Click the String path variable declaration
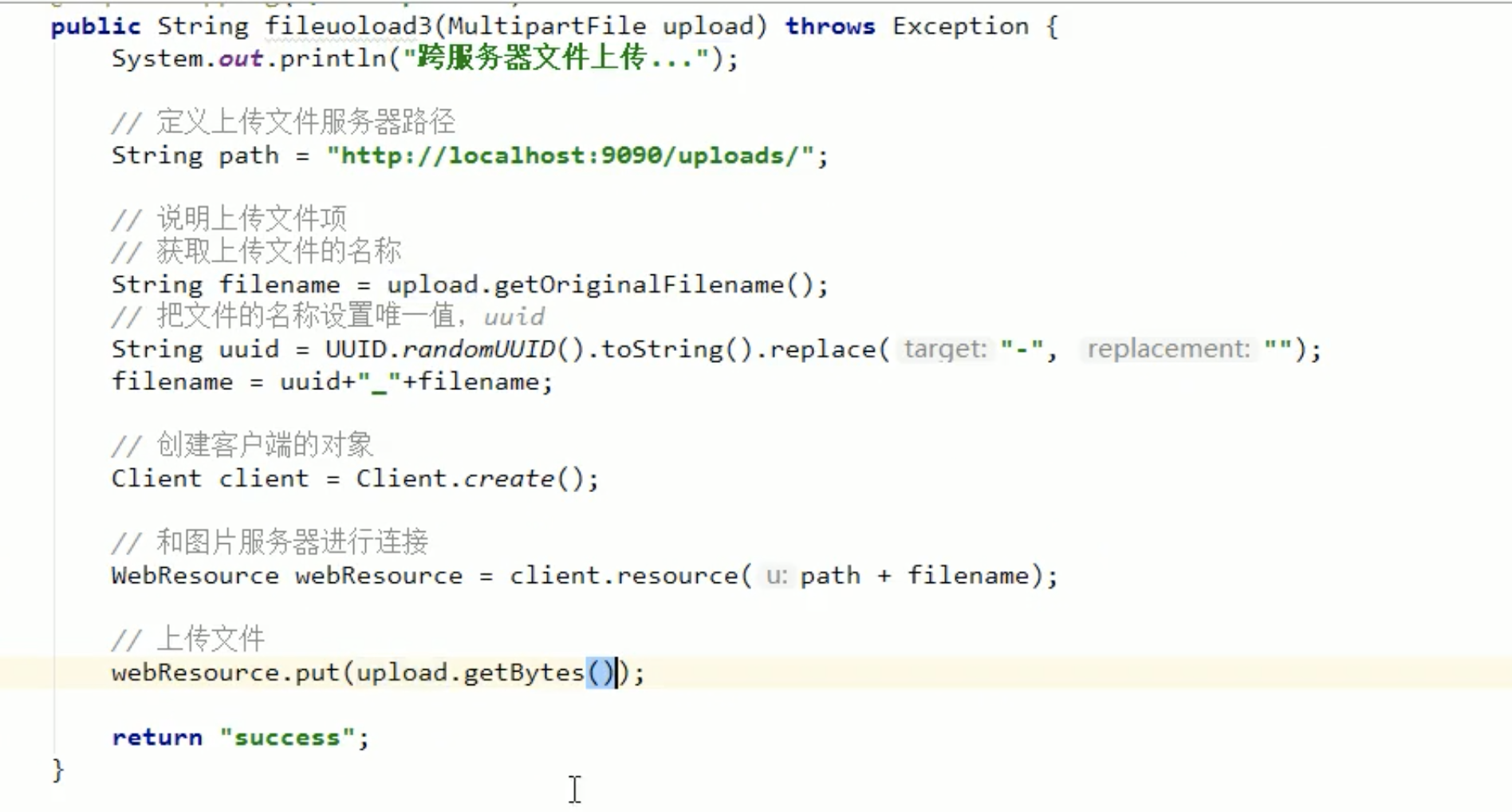 pyautogui.click(x=195, y=156)
